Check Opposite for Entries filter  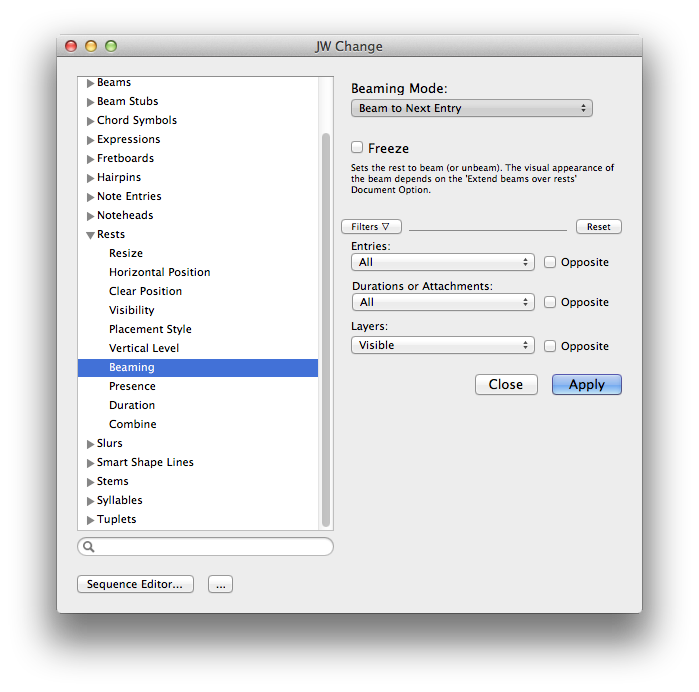550,262
